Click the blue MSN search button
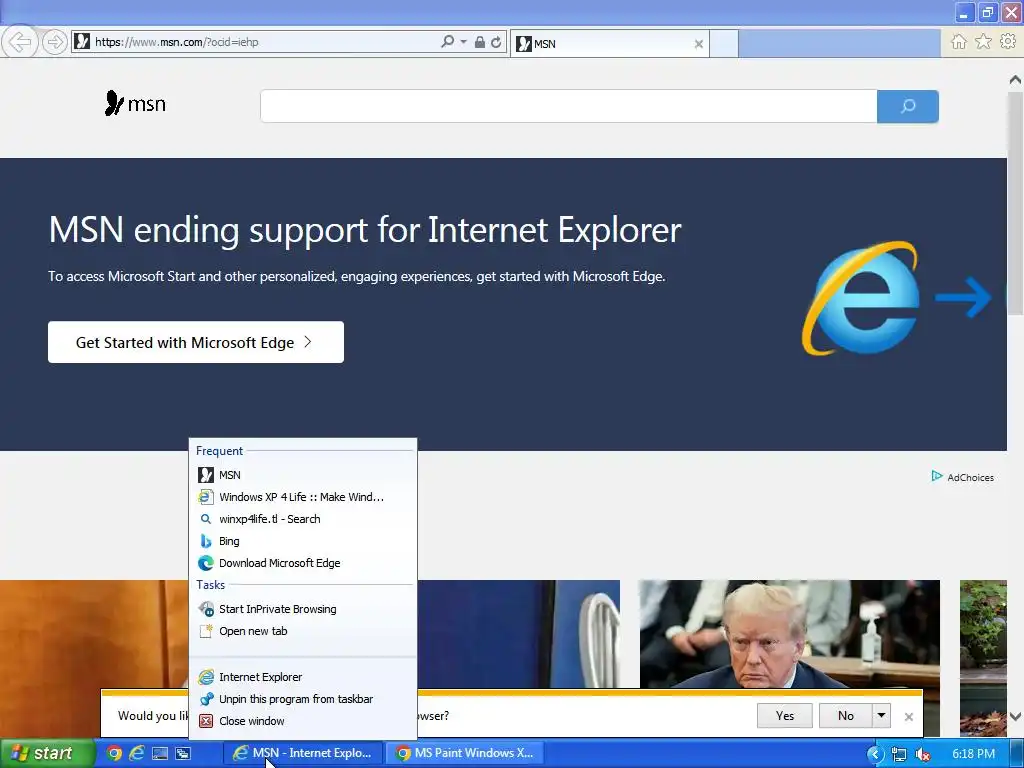The height and width of the screenshot is (768, 1024). tap(908, 106)
